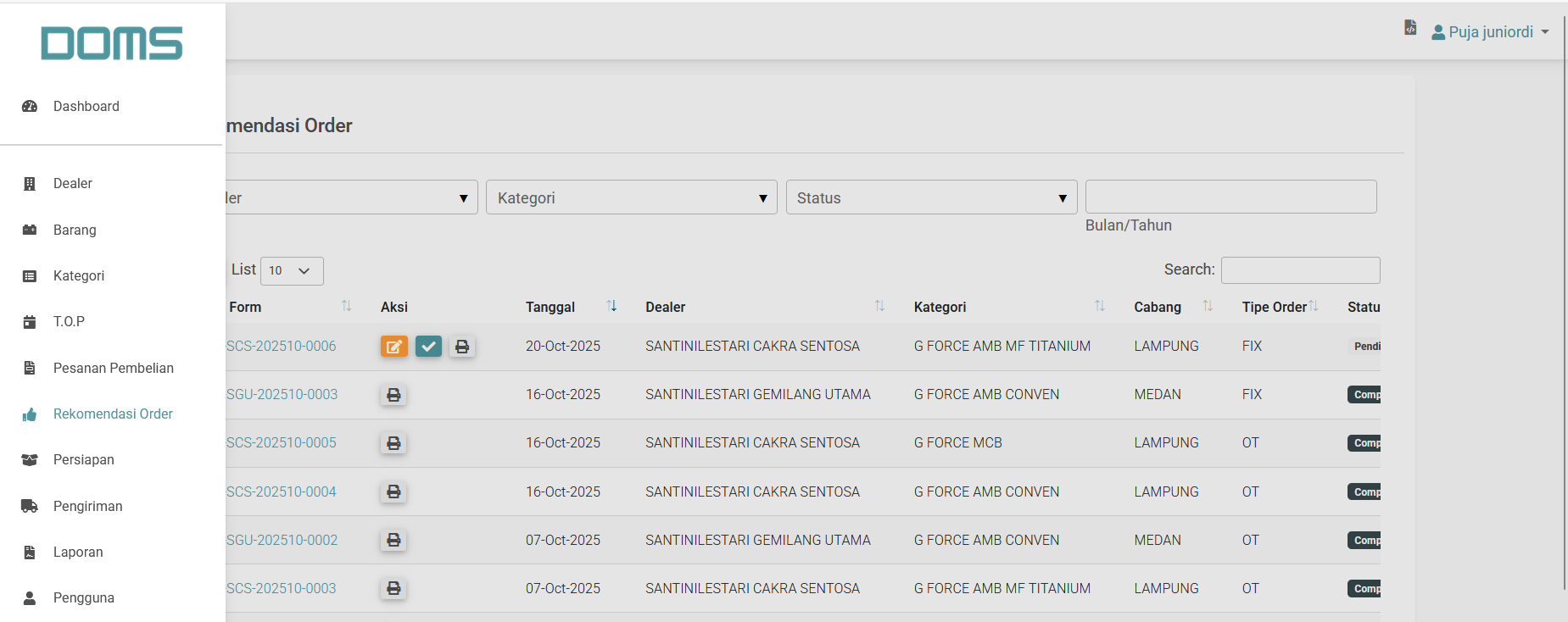Click the document icon beside the username
This screenshot has height=622, width=1568.
pos(1410,28)
